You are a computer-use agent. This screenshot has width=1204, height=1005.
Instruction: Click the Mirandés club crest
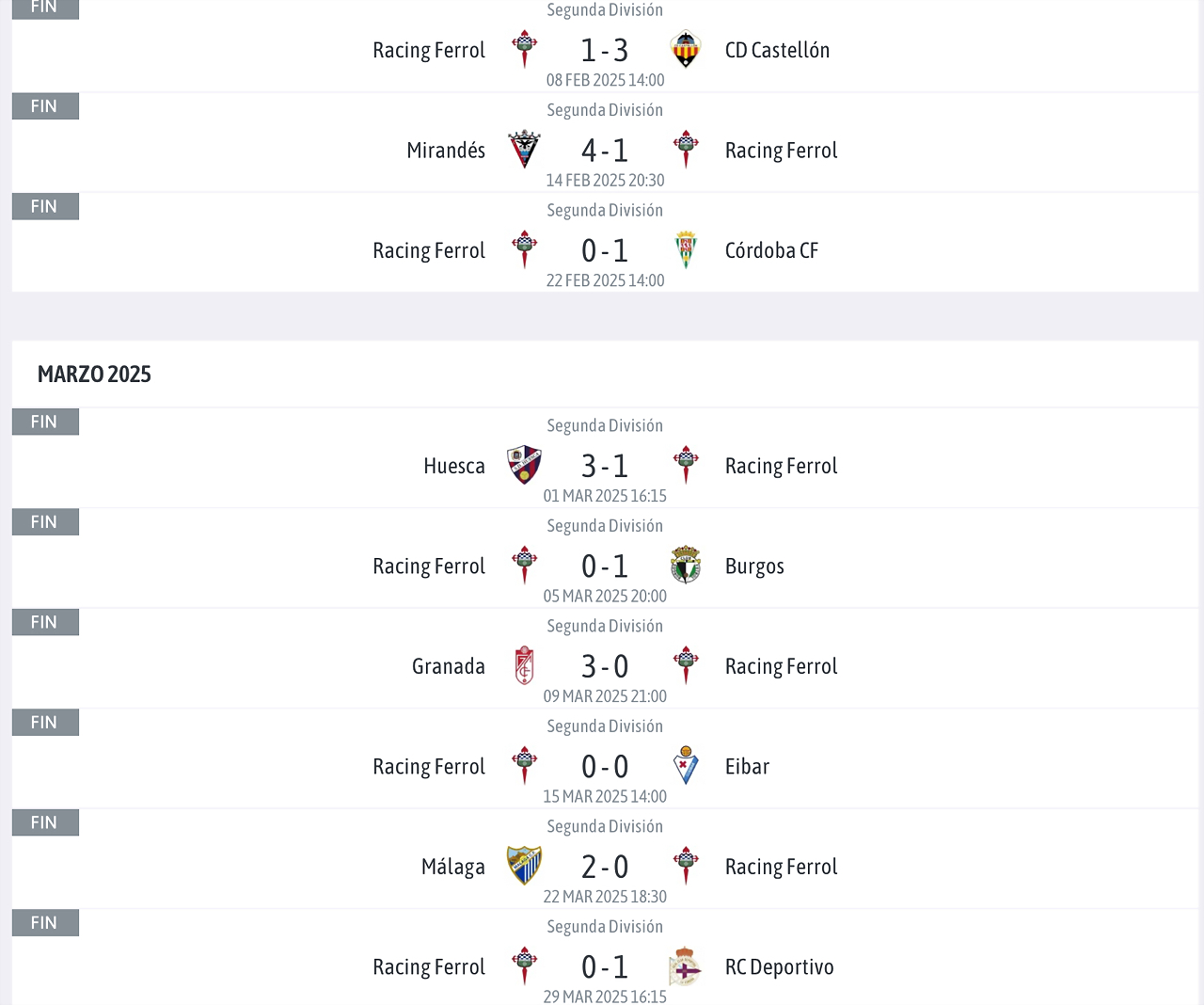pyautogui.click(x=524, y=150)
